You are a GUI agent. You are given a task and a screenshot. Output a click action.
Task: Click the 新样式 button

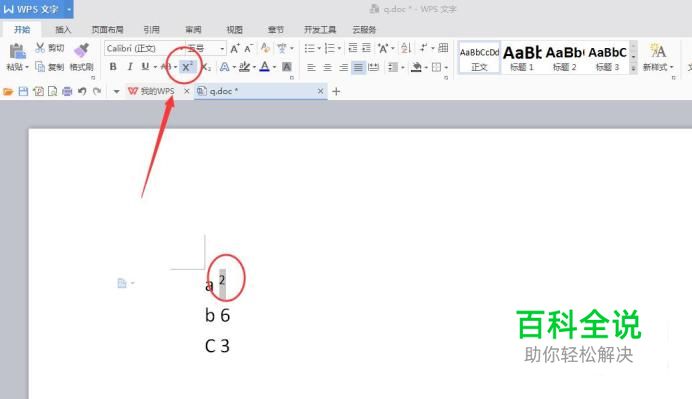pos(658,56)
